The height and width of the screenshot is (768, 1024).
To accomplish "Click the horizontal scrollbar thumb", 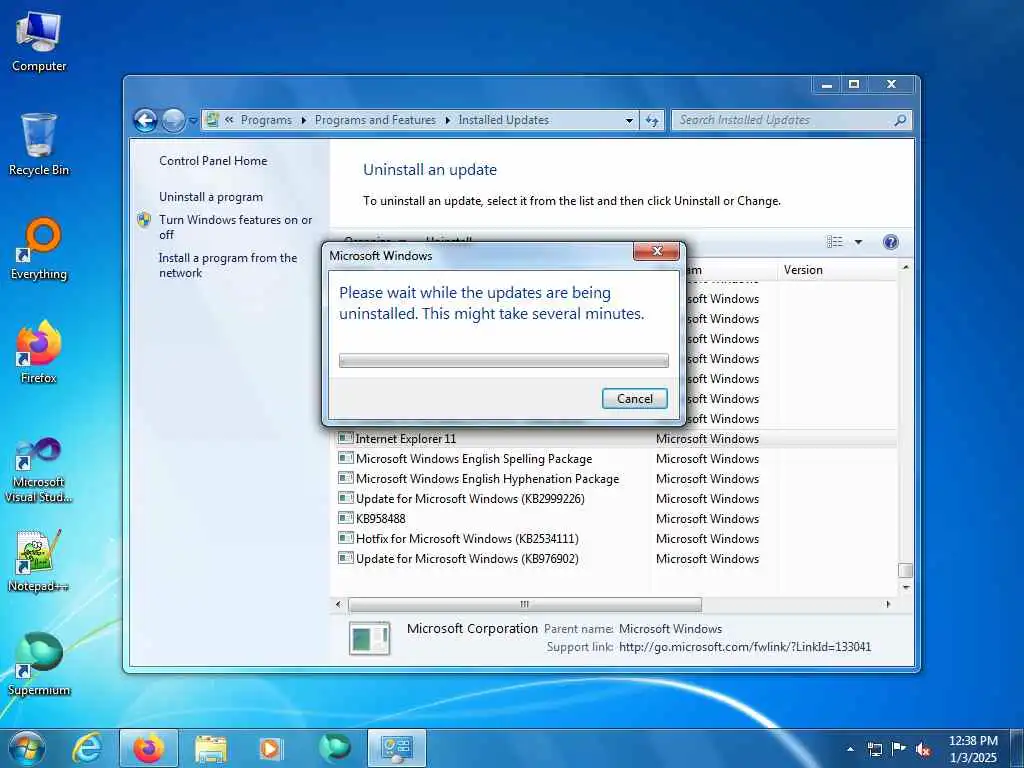I will [x=524, y=604].
